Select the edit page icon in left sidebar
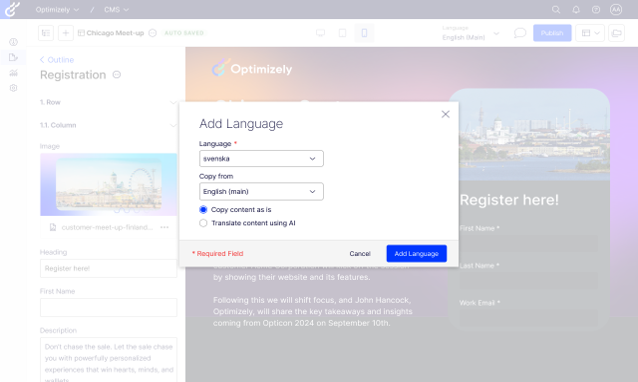This screenshot has height=382, width=638. tap(13, 57)
